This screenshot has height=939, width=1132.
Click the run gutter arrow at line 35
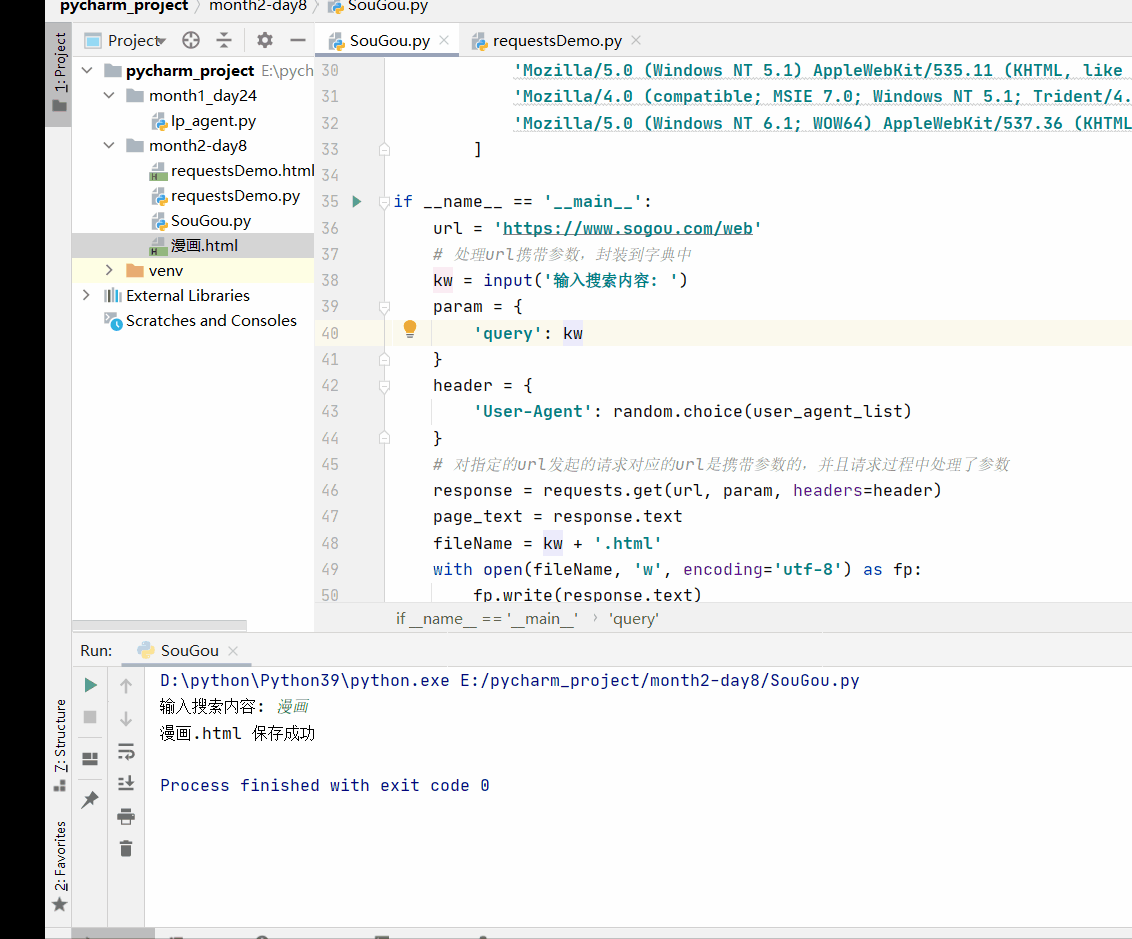tap(357, 201)
